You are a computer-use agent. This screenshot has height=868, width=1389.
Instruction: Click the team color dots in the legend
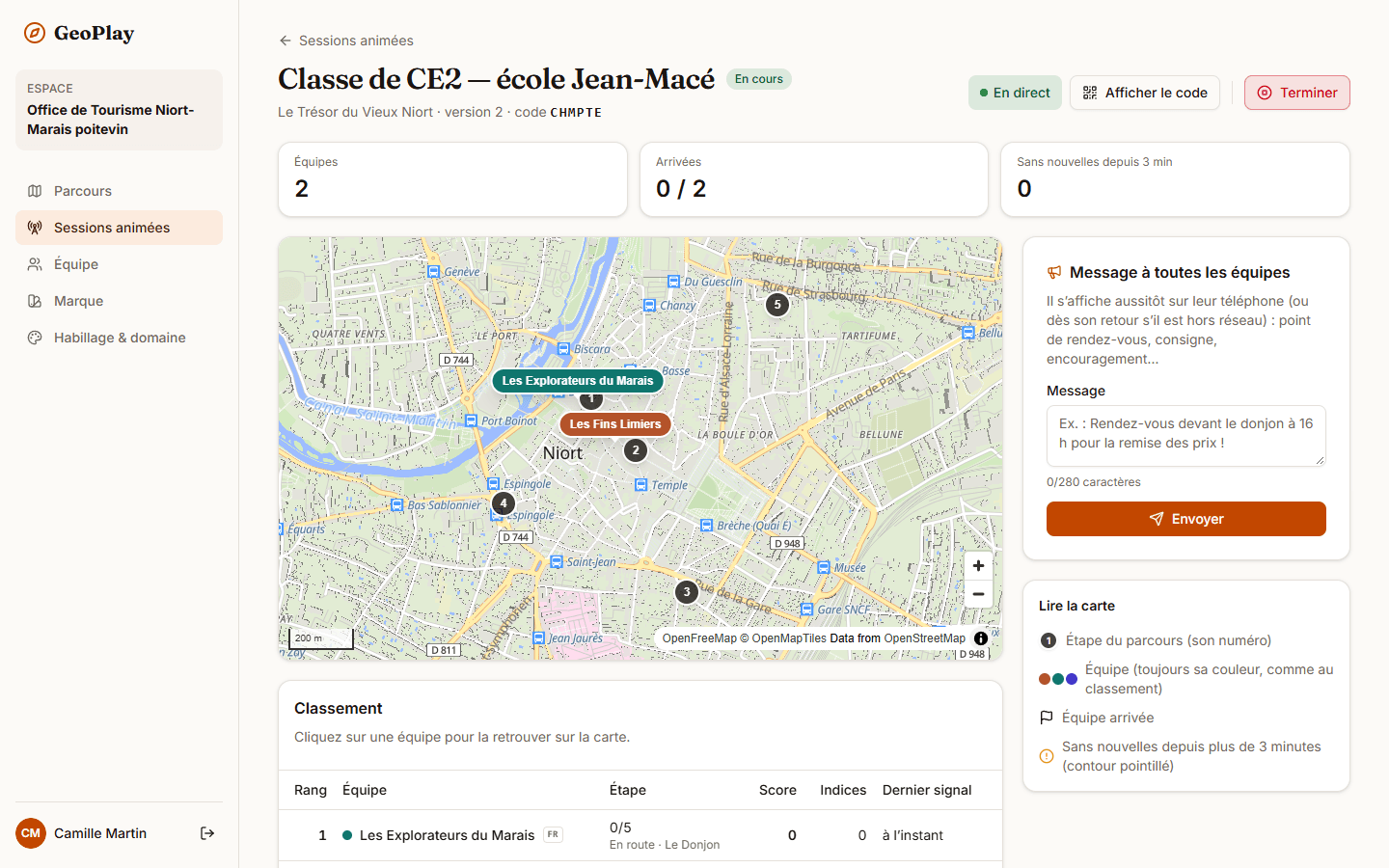pyautogui.click(x=1058, y=679)
